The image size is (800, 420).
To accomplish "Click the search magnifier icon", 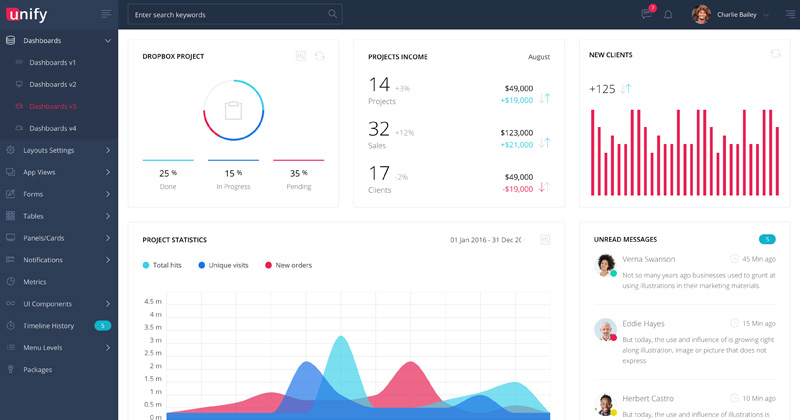I will point(332,14).
